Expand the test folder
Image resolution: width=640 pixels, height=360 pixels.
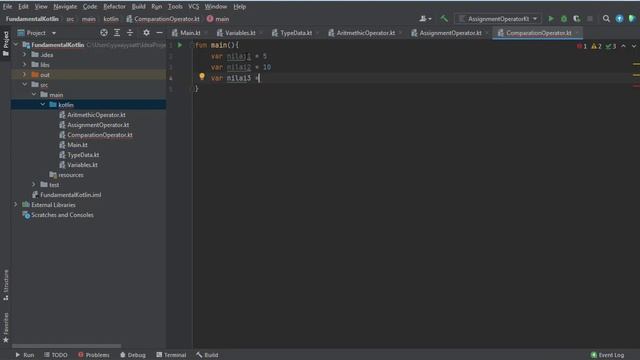tap(33, 184)
